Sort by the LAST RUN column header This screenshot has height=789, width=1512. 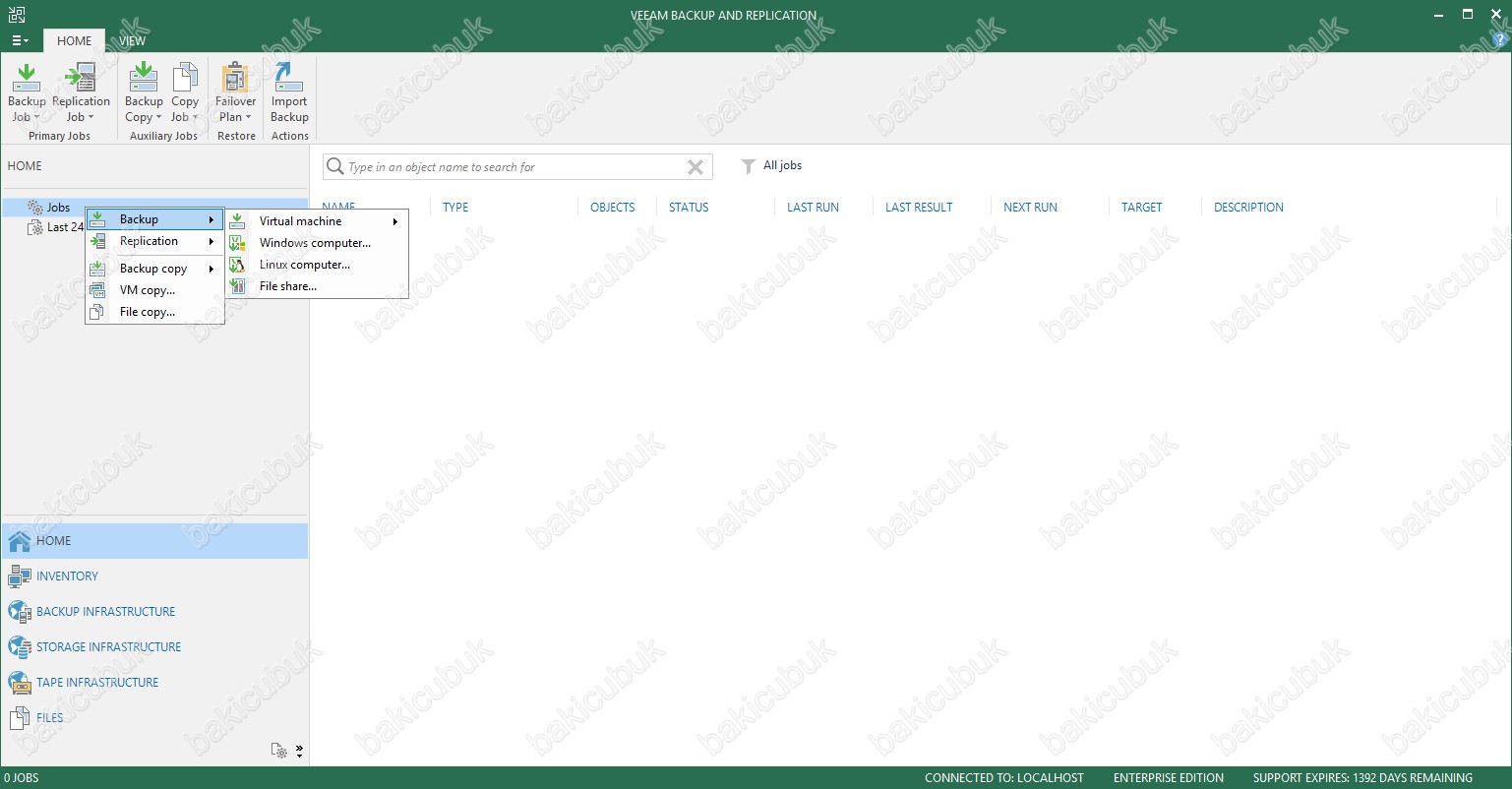[x=813, y=208]
